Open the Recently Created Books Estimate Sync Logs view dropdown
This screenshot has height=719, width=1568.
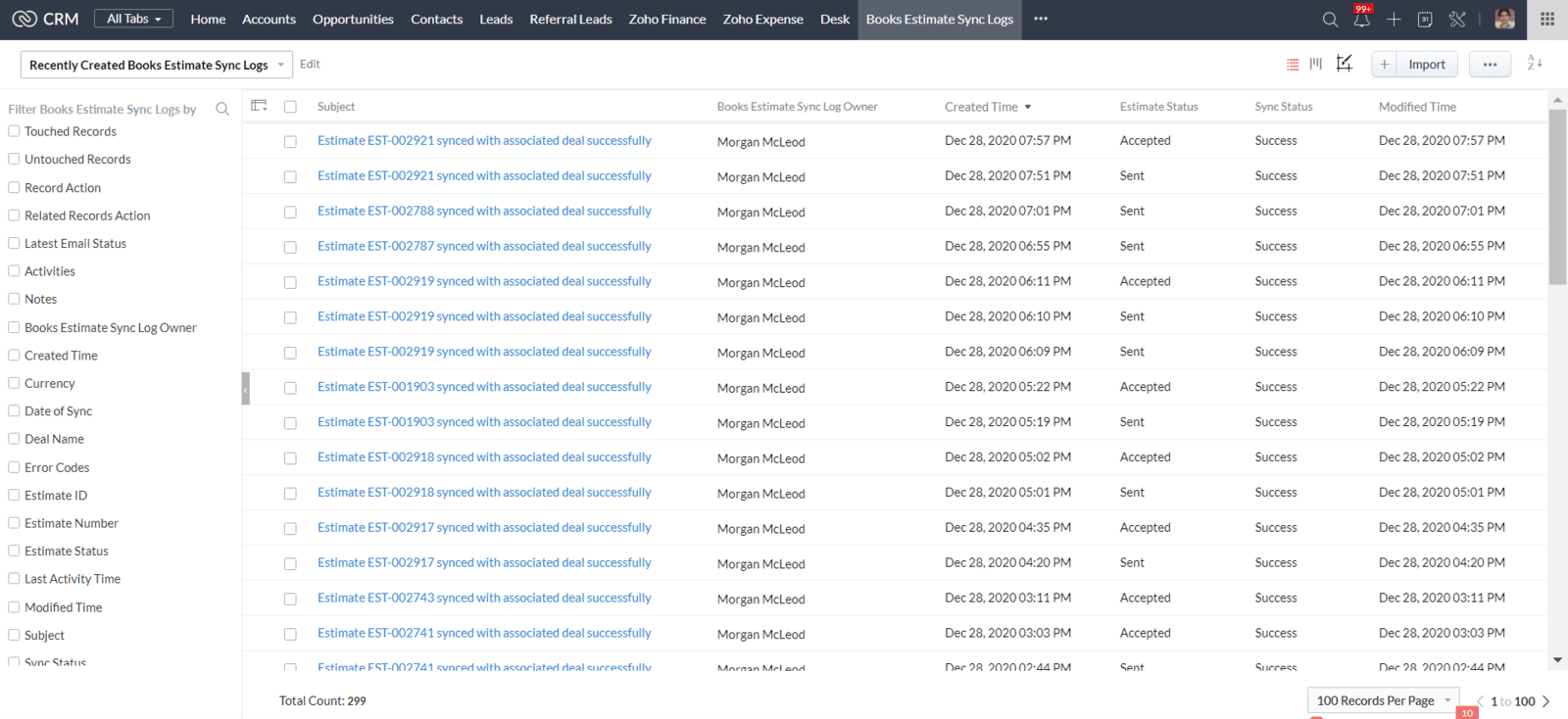point(157,65)
